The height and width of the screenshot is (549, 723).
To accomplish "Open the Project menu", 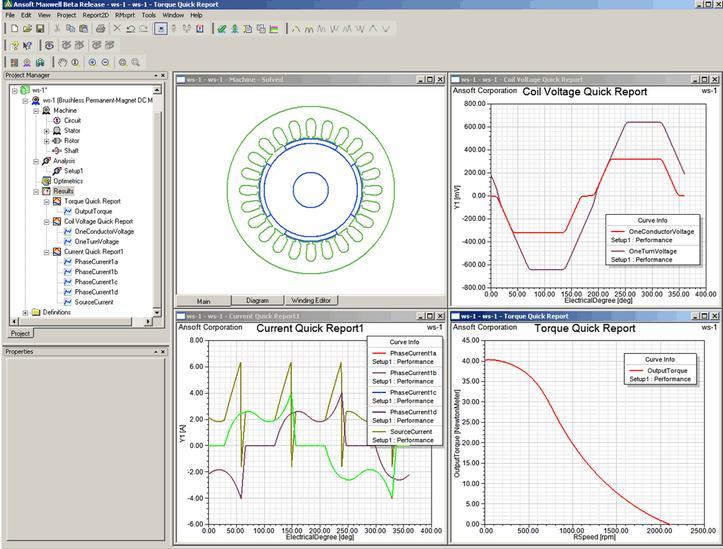I will [66, 15].
